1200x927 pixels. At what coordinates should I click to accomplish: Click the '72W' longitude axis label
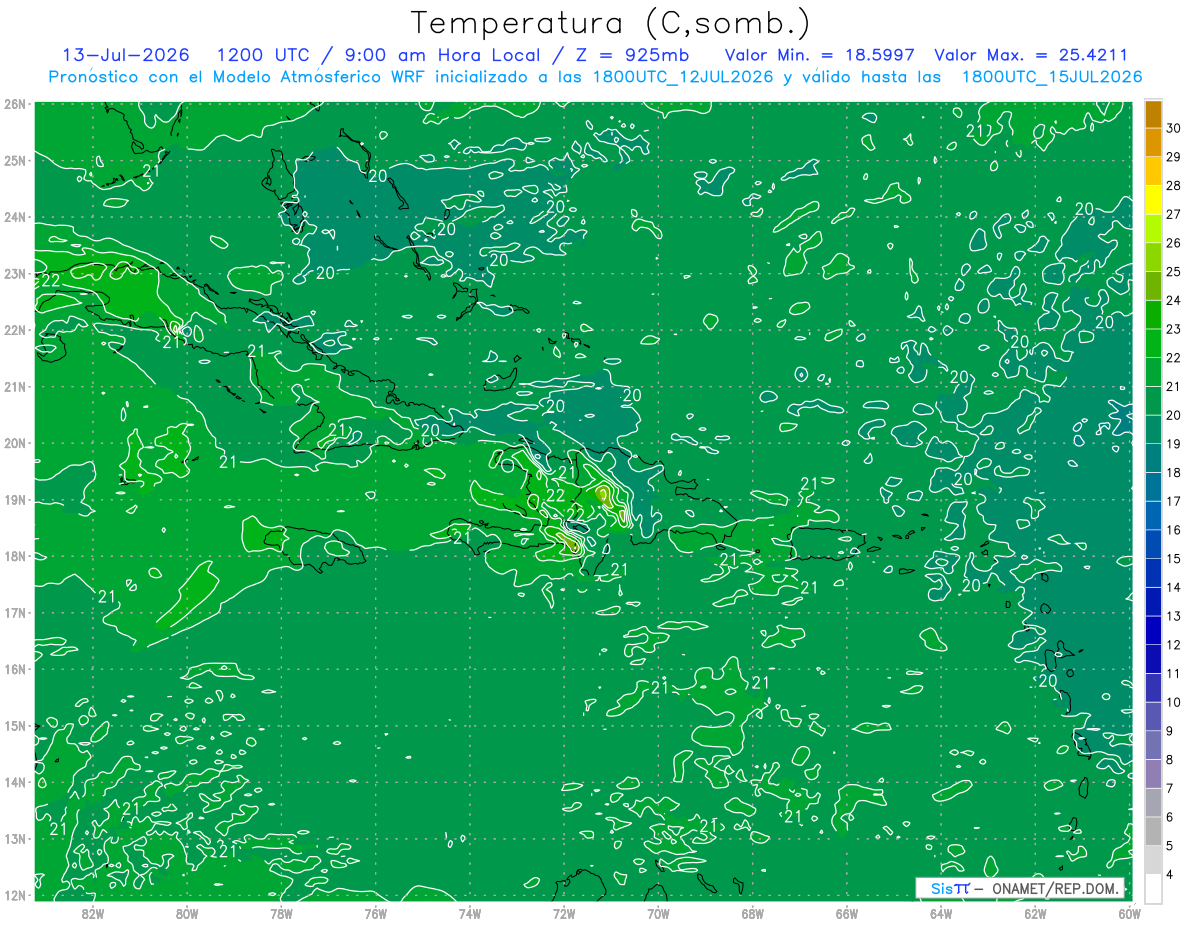(564, 912)
